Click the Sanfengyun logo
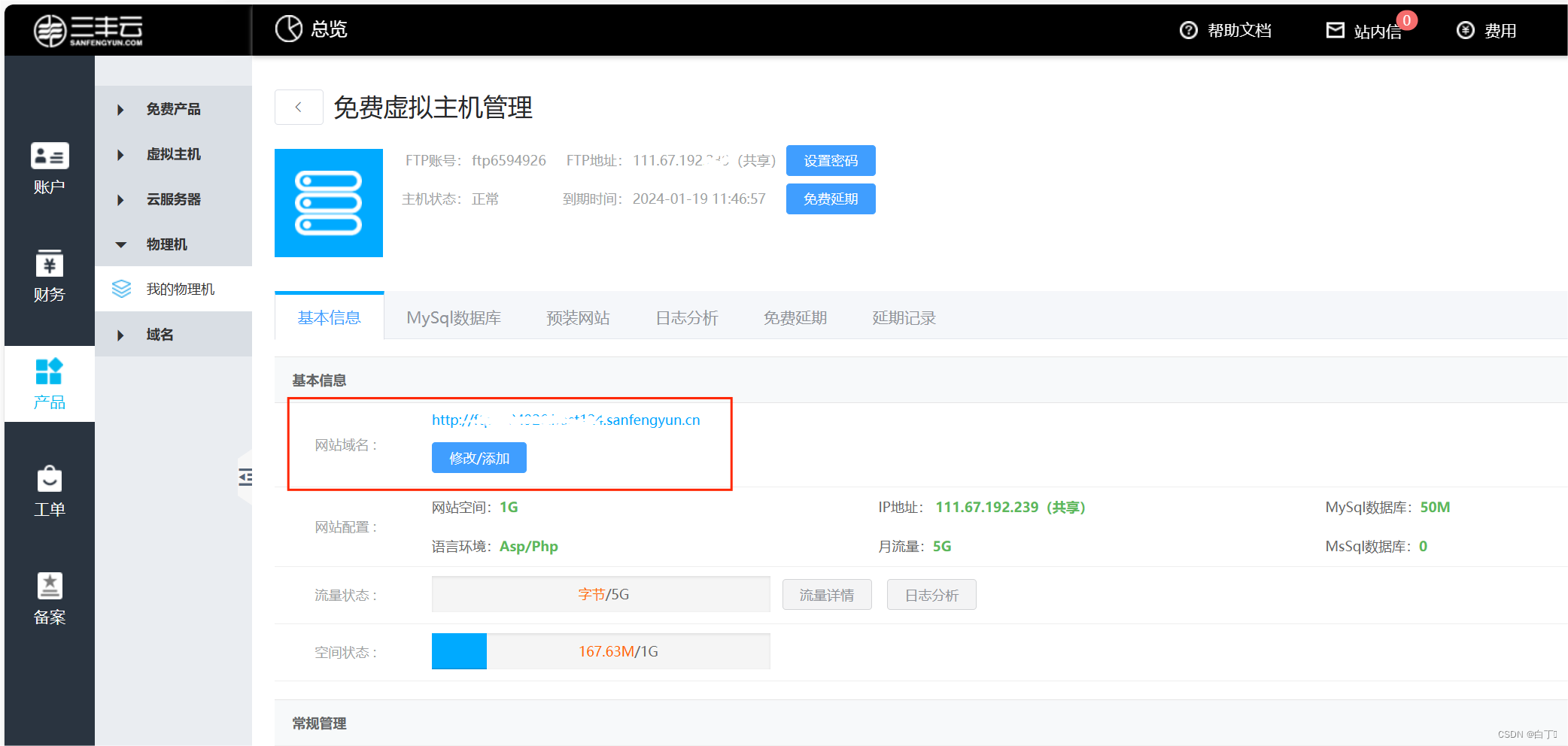This screenshot has width=1568, height=746. 88,31
